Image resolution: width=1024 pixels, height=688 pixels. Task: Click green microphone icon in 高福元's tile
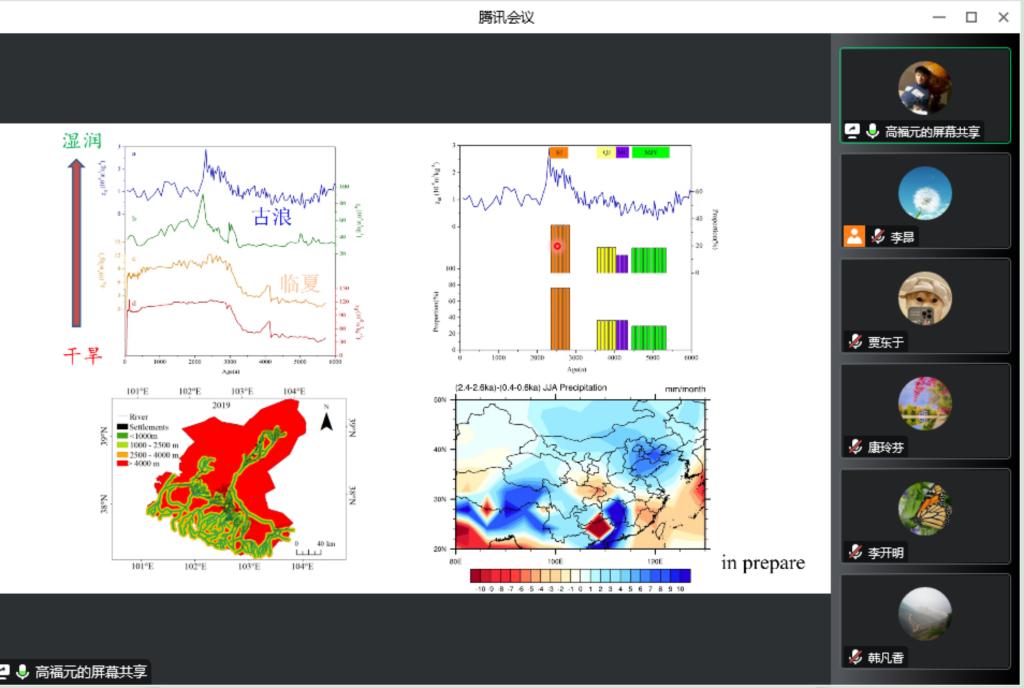point(872,131)
